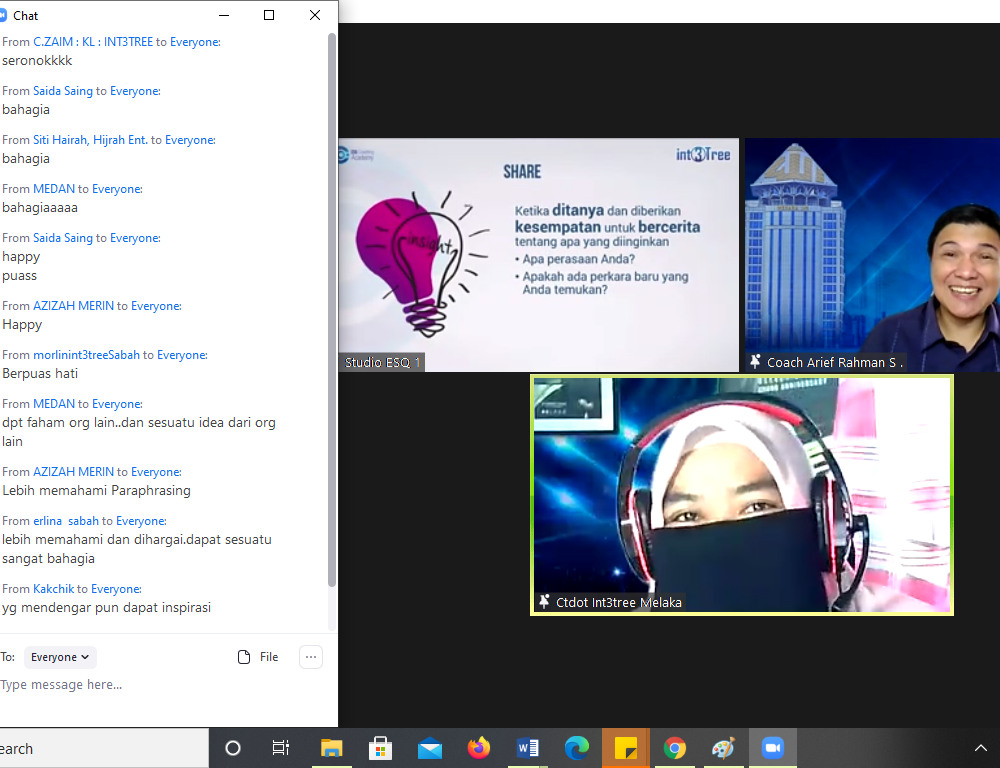The height and width of the screenshot is (768, 1000).
Task: Open Google Chrome from the taskbar
Action: [675, 748]
